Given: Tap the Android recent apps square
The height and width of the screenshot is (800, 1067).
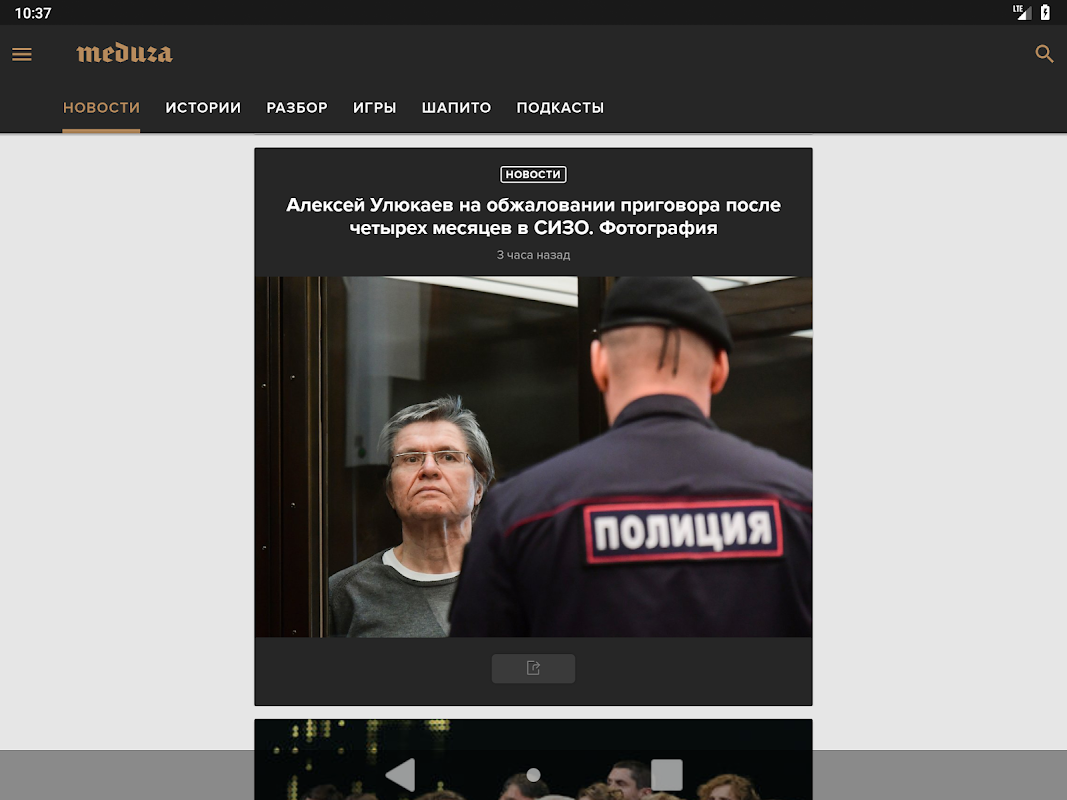Looking at the screenshot, I should [667, 775].
